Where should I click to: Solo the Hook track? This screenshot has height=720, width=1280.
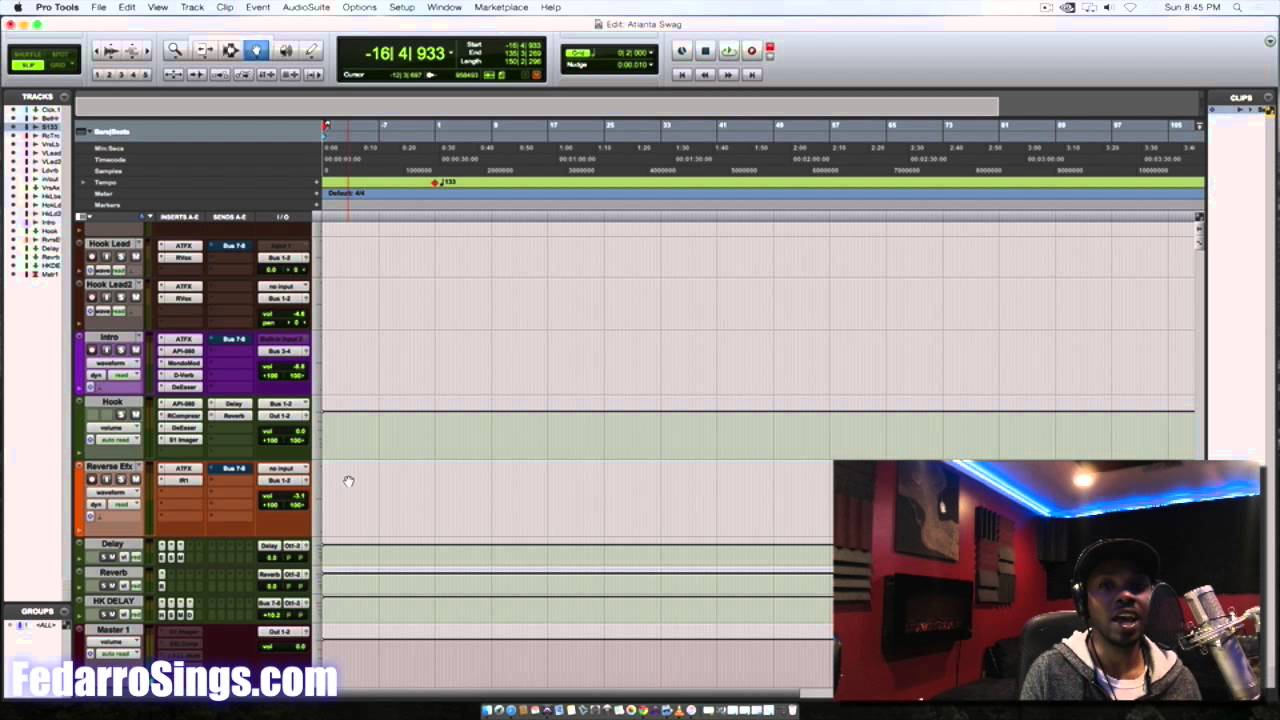click(x=121, y=415)
